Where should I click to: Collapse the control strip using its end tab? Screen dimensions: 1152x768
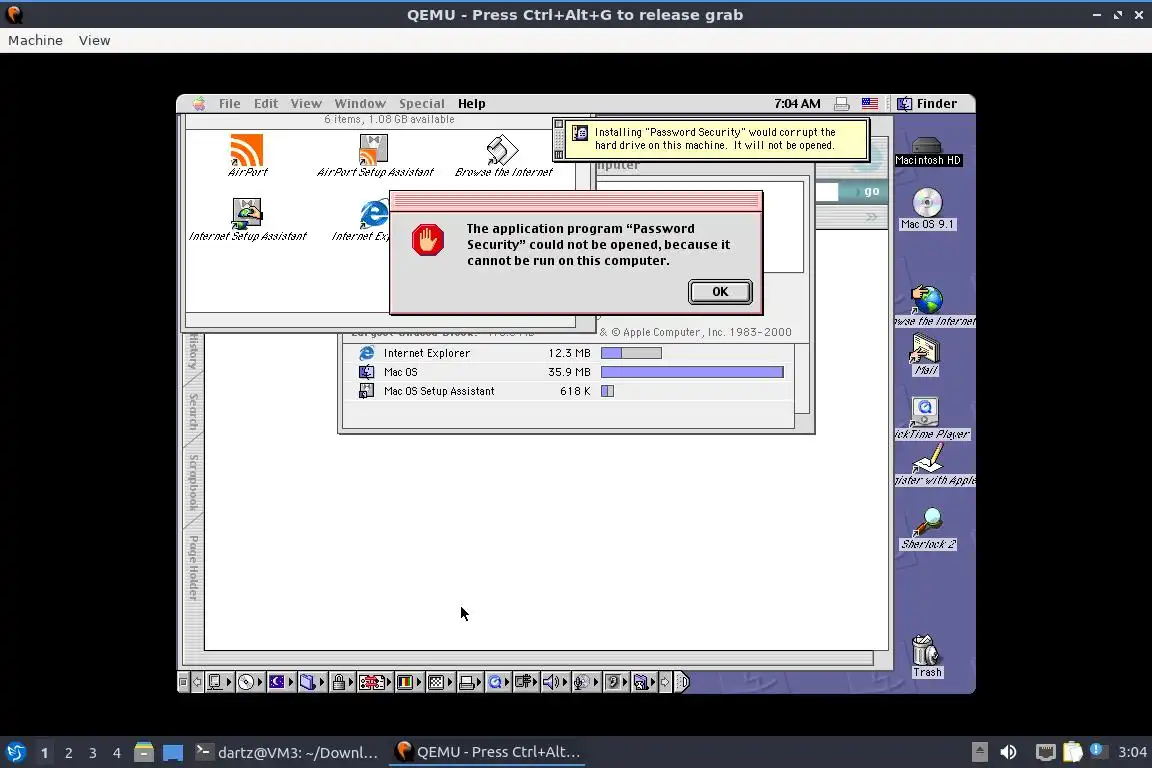(x=682, y=682)
